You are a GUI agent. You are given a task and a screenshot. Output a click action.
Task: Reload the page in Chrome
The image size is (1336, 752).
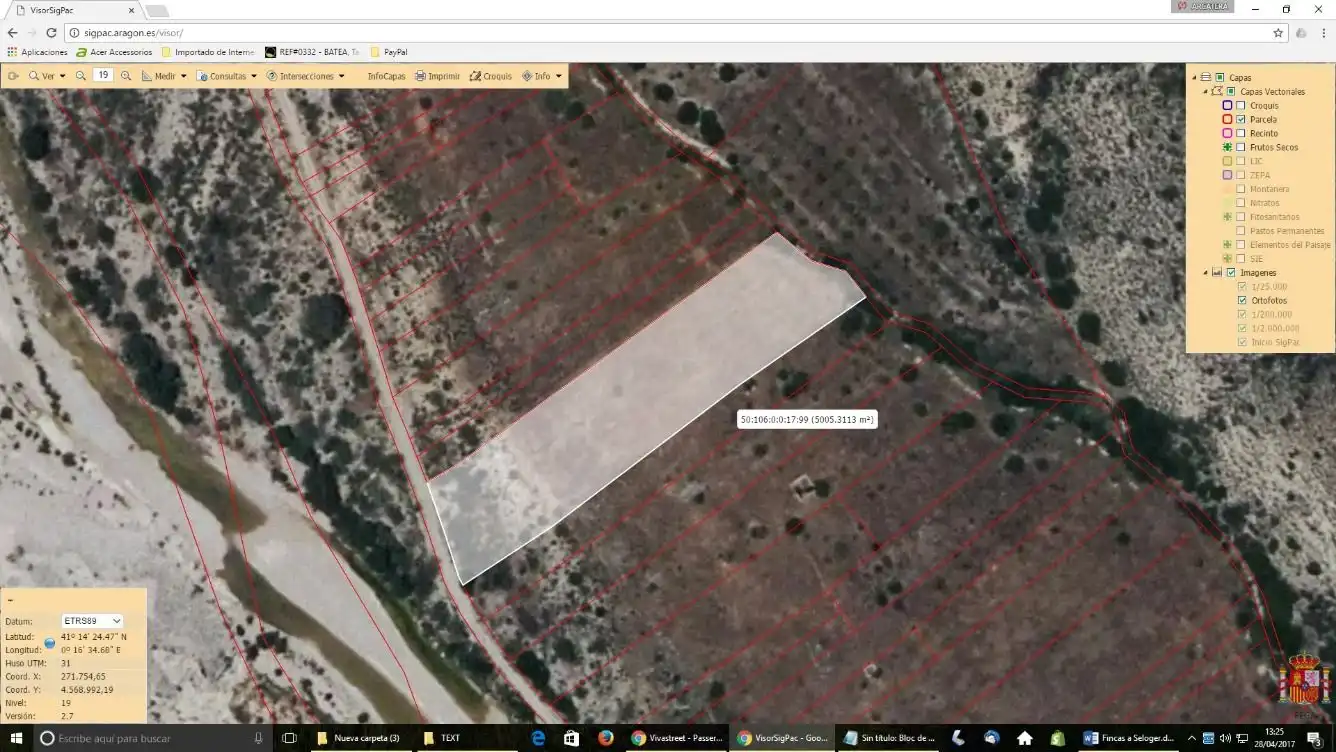click(51, 33)
